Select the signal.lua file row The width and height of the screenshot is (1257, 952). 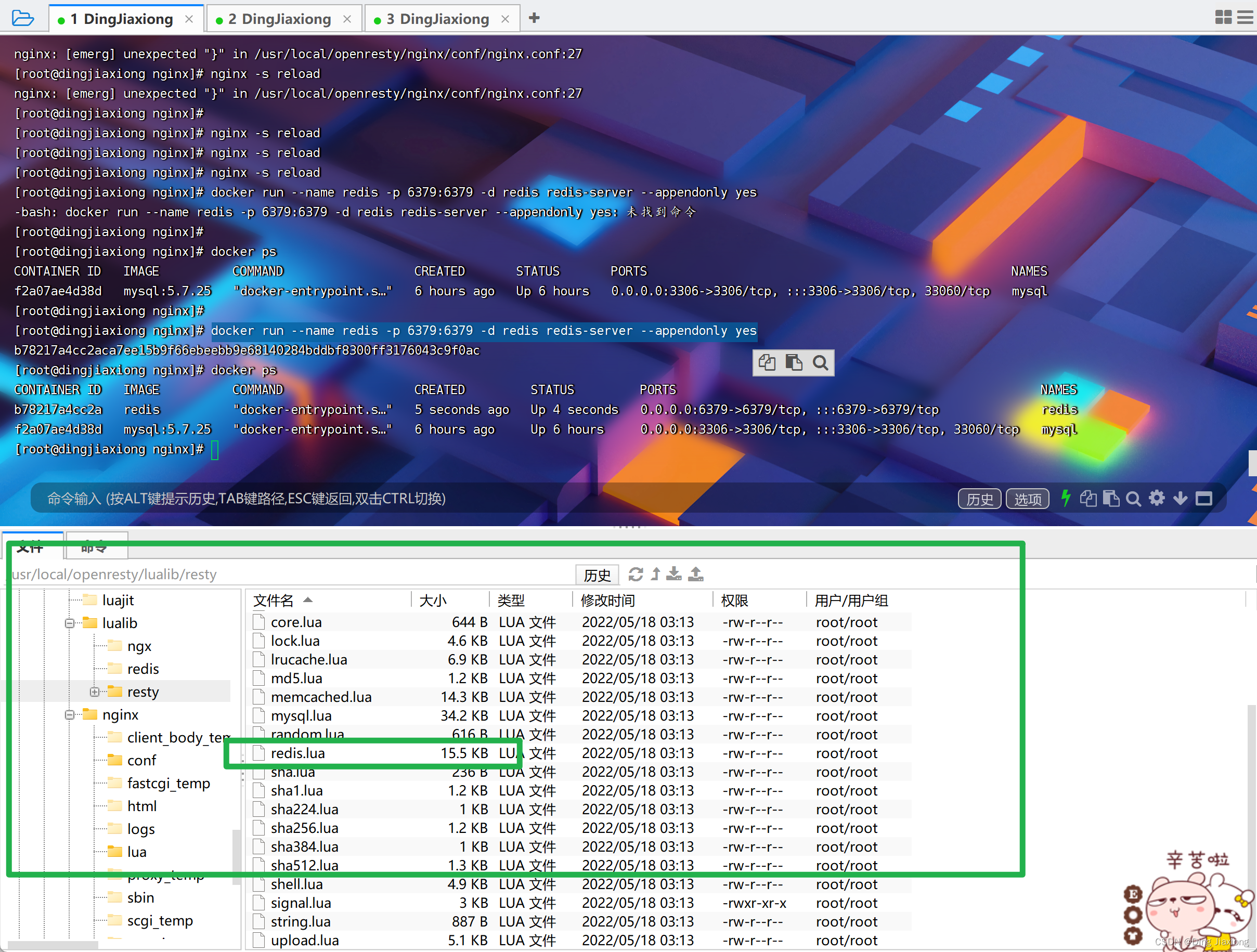pyautogui.click(x=580, y=904)
